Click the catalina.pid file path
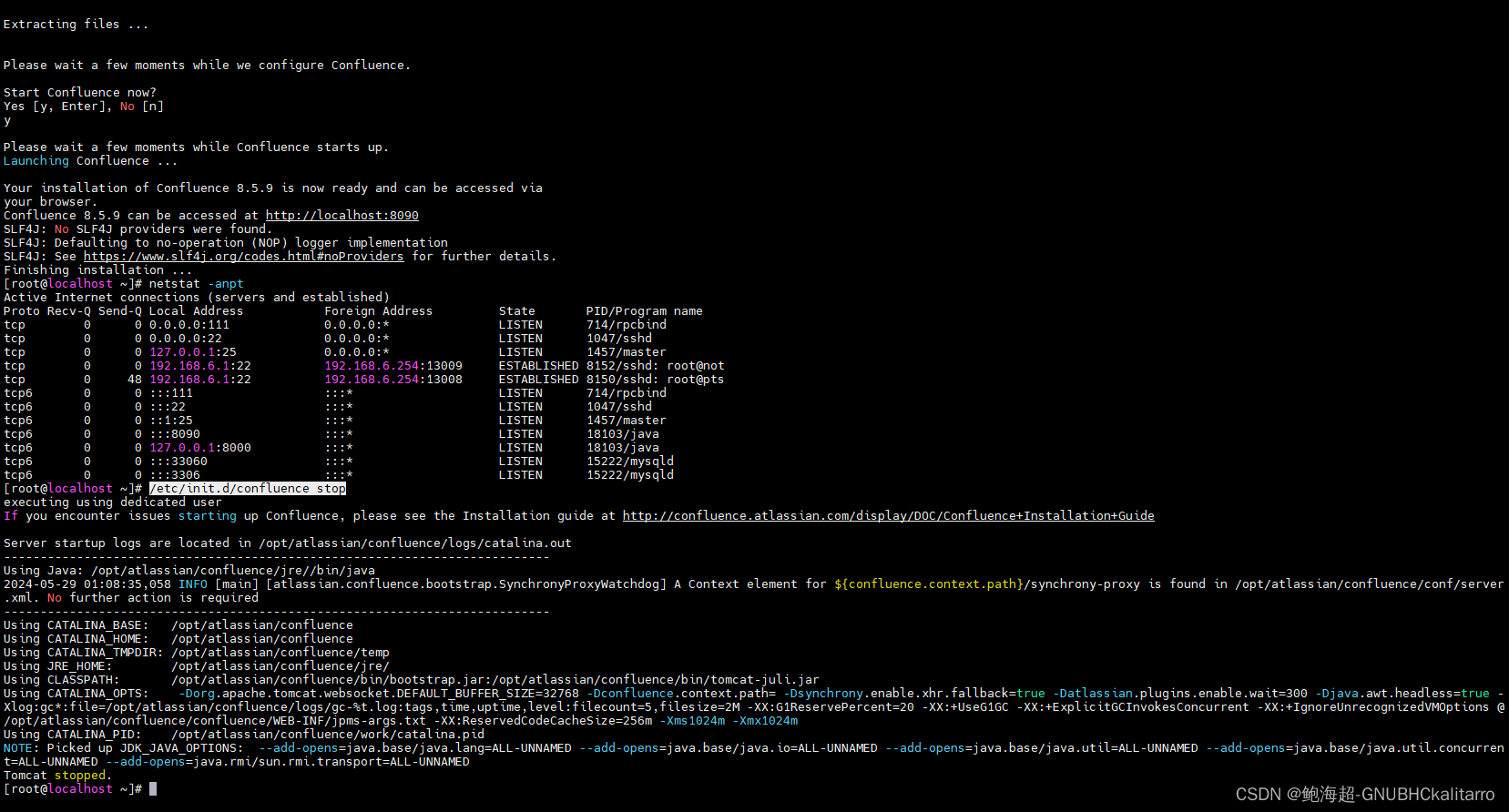Image resolution: width=1509 pixels, height=812 pixels. [328, 735]
